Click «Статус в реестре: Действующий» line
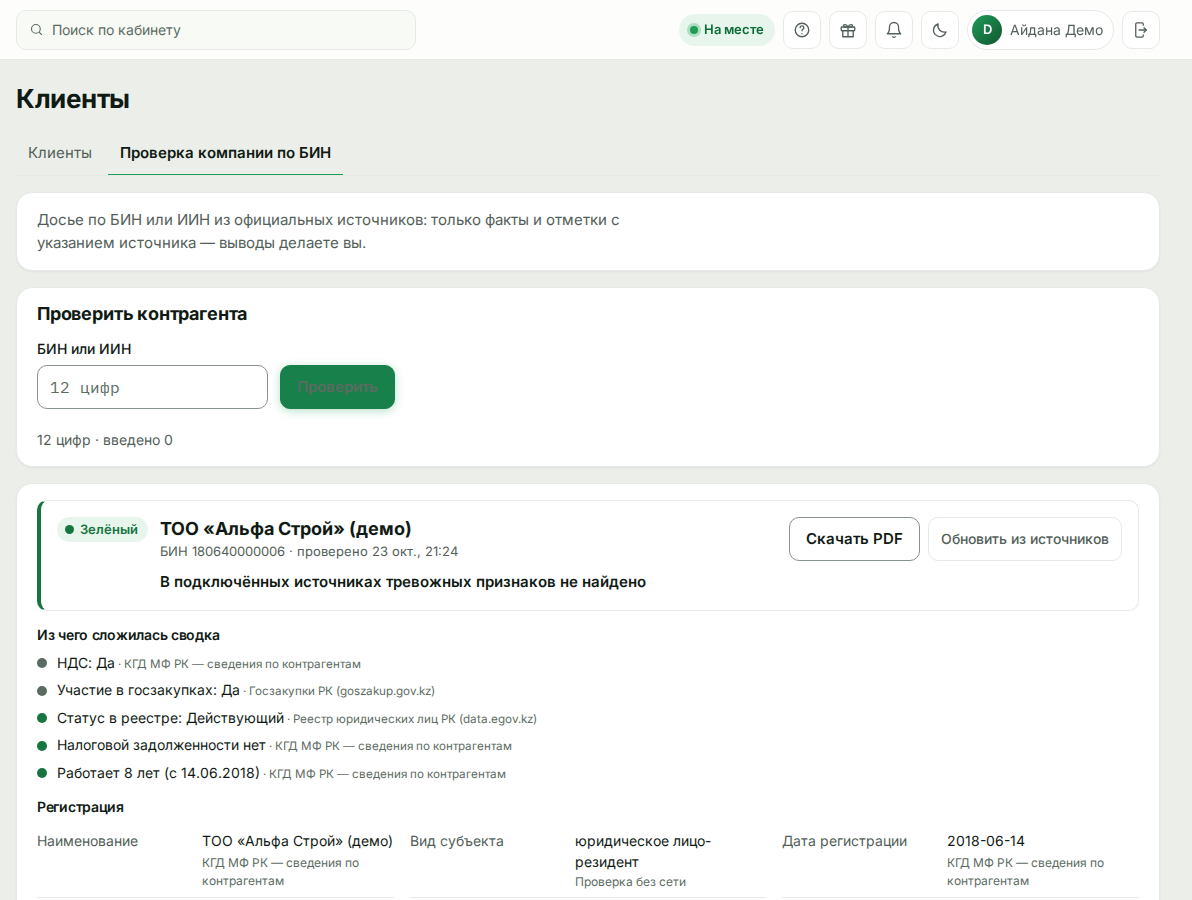The width and height of the screenshot is (1192, 900). click(170, 718)
